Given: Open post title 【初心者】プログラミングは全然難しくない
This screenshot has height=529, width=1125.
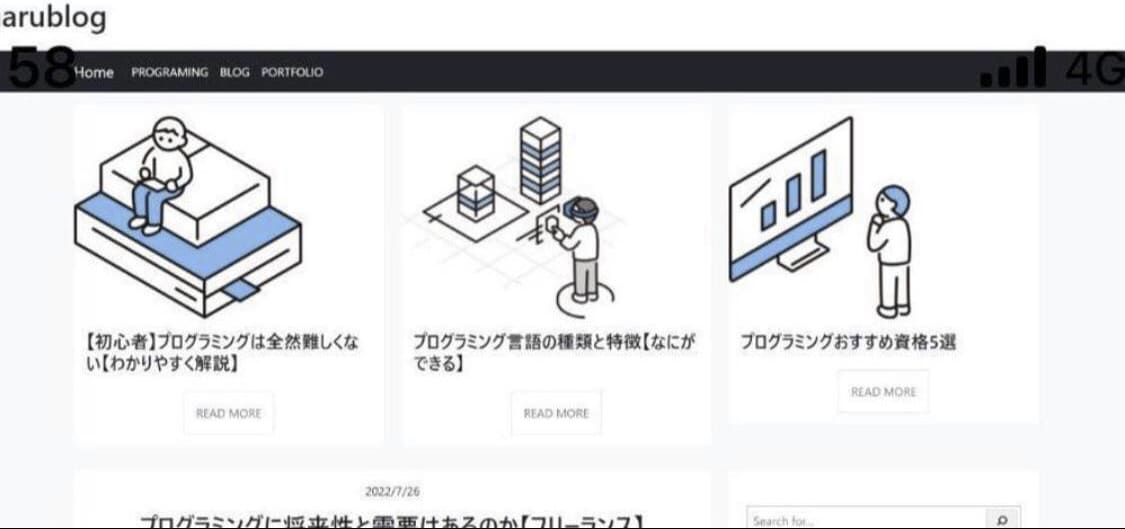Looking at the screenshot, I should [x=222, y=352].
